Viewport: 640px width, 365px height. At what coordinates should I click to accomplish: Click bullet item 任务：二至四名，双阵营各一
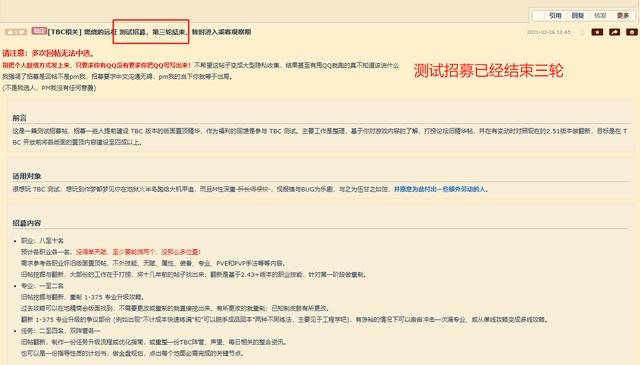(x=60, y=330)
